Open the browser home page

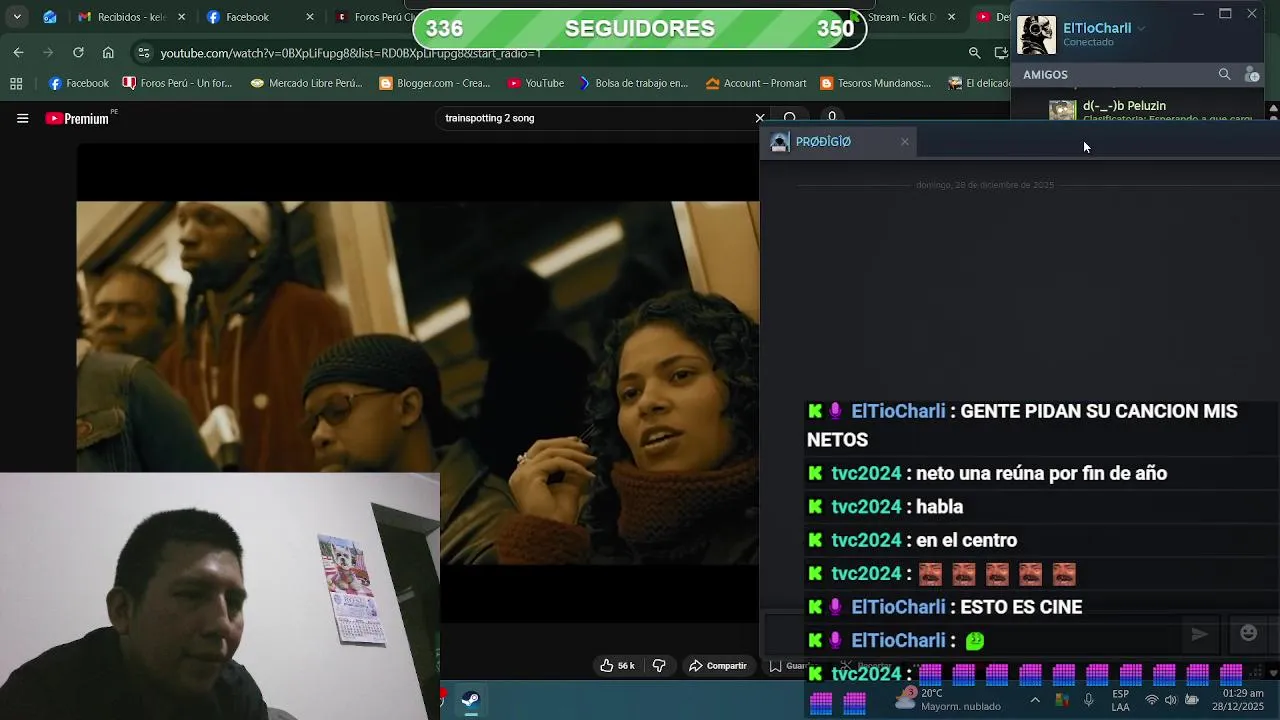click(108, 52)
